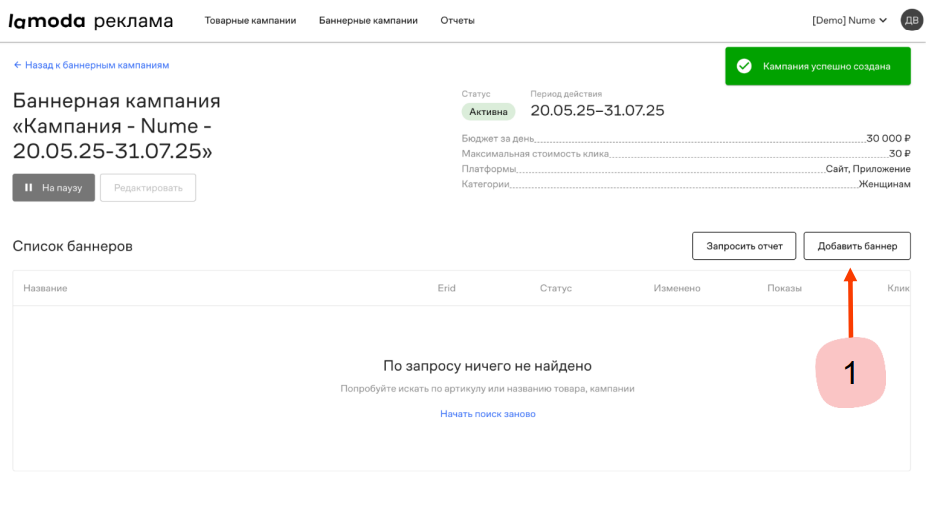Click the Сайт, Приложение platforms value
This screenshot has height=511, width=931.
coord(868,169)
